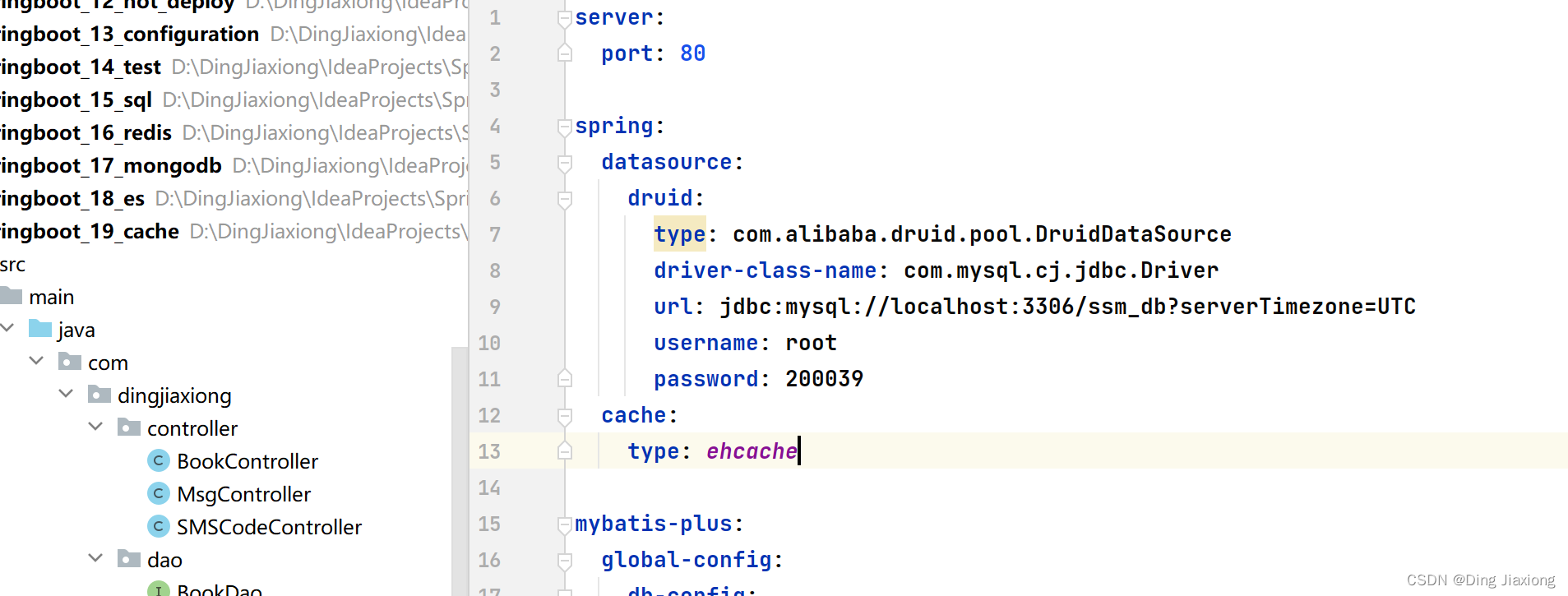Select the springboot_17_mongodb module

pyautogui.click(x=111, y=165)
